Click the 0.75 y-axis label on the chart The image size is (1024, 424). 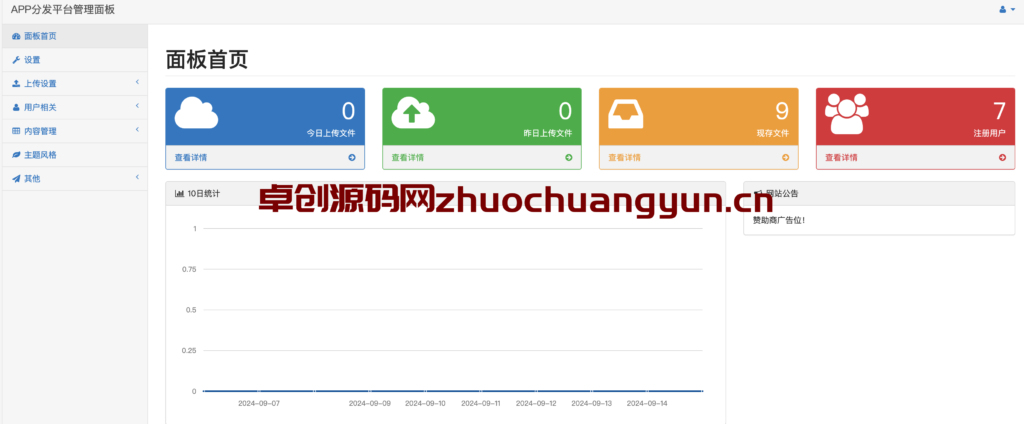[x=189, y=269]
